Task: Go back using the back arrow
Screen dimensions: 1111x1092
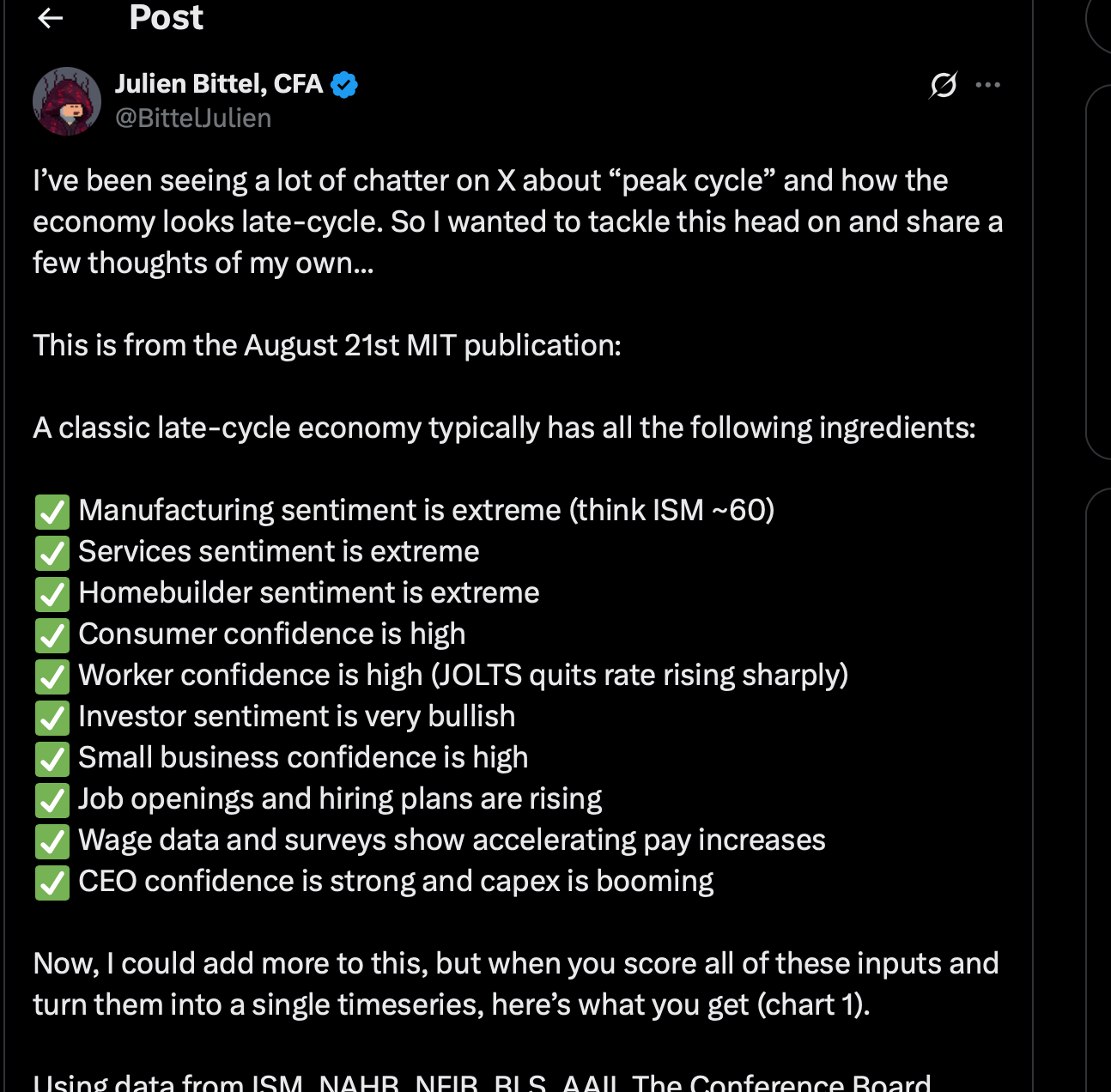Action: coord(51,18)
